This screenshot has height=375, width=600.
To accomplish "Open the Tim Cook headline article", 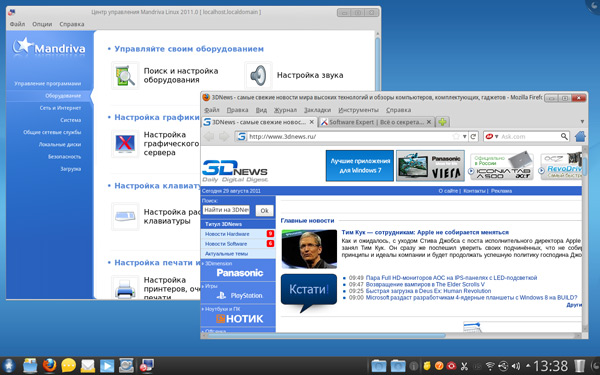I will pos(425,232).
